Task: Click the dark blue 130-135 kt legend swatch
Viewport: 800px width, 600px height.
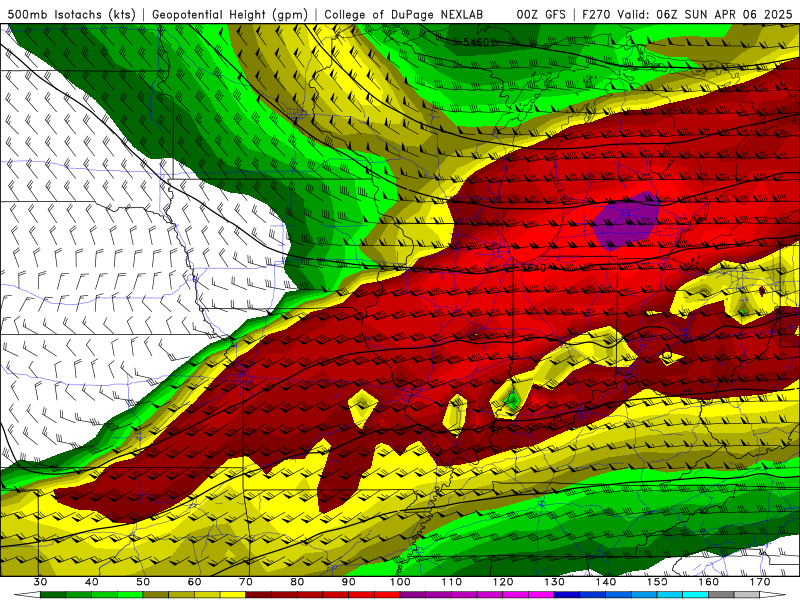Action: (x=567, y=595)
